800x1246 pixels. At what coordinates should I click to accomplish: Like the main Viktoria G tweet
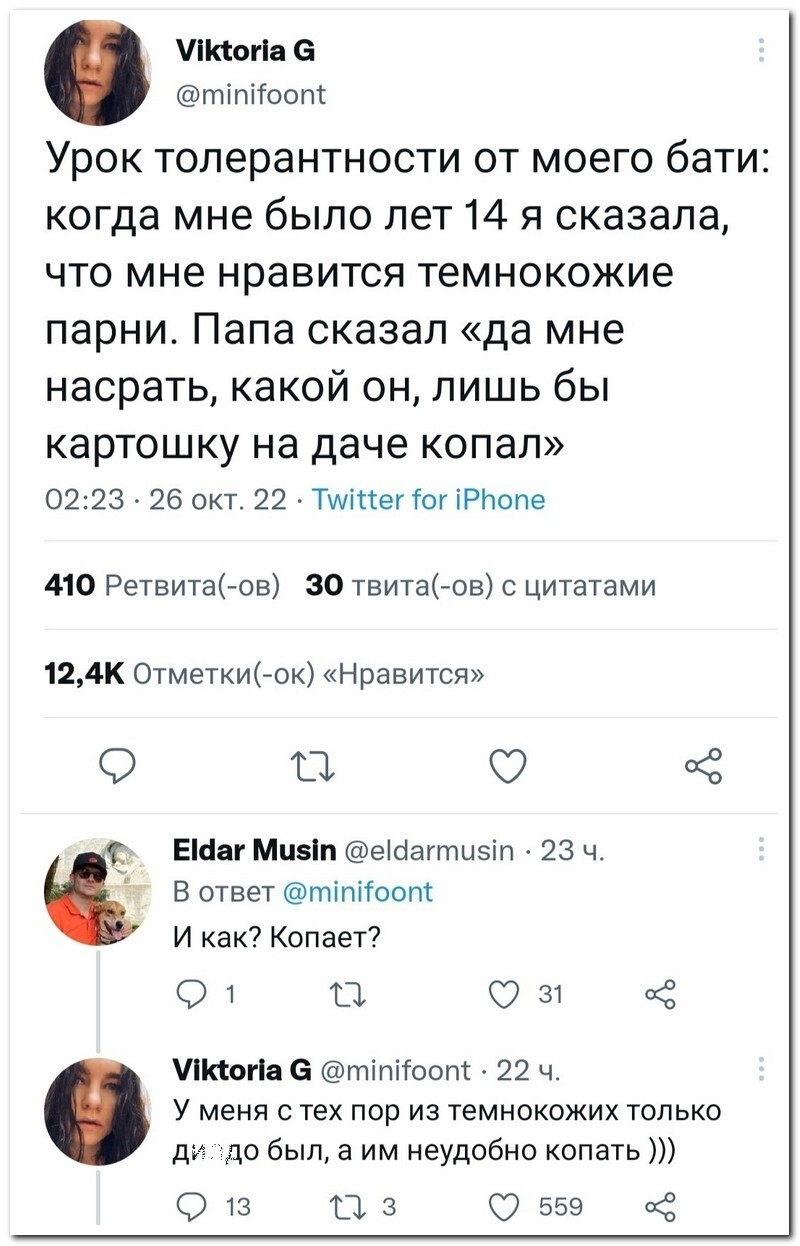(x=508, y=767)
